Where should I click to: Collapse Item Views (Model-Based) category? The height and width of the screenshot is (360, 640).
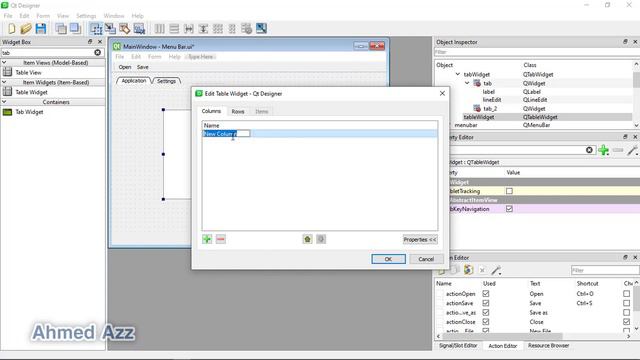[4, 62]
